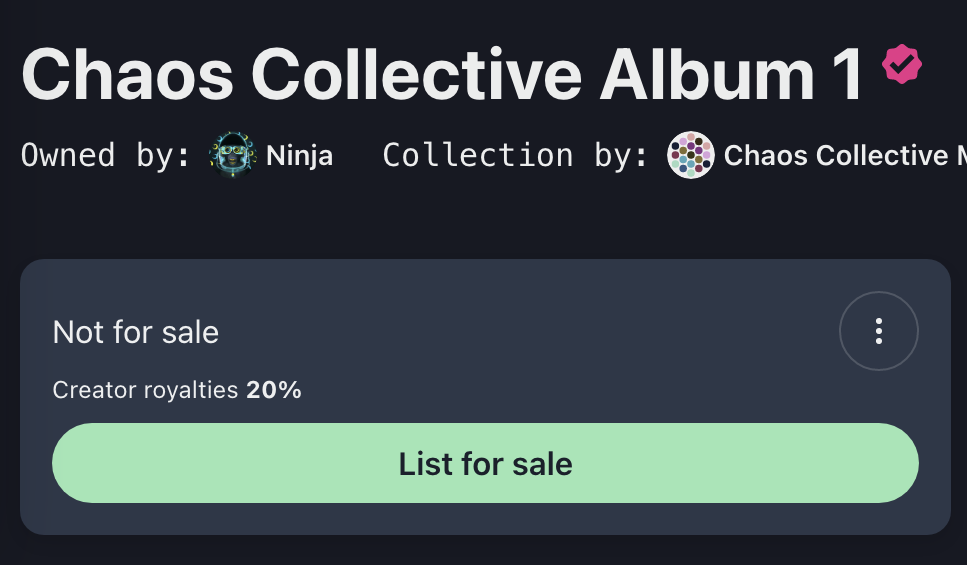The image size is (967, 565).
Task: Click the word "Collective" in the page title
Action: pyautogui.click(x=415, y=74)
